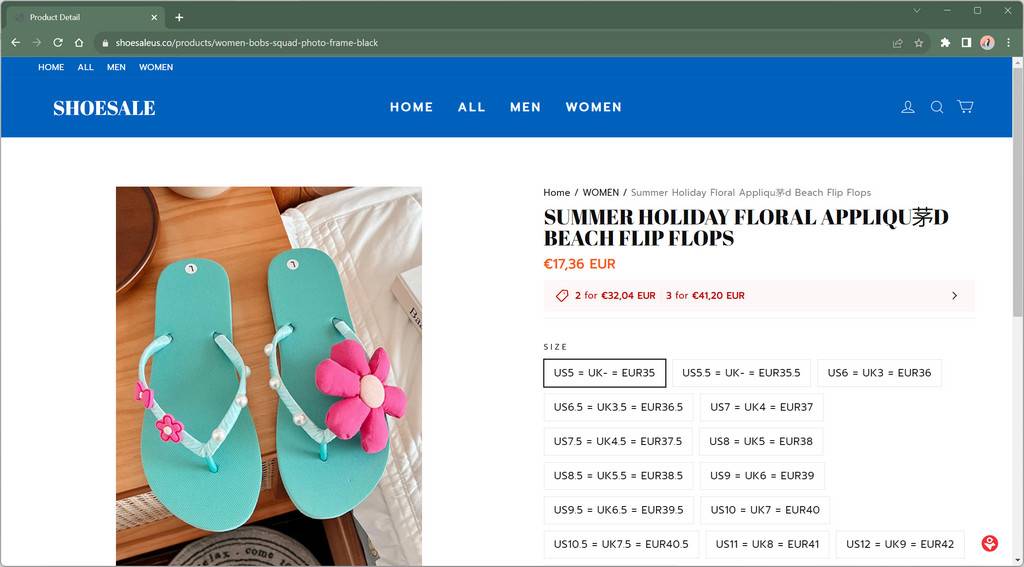This screenshot has width=1024, height=567.
Task: Click the search magnifier icon
Action: pos(937,107)
